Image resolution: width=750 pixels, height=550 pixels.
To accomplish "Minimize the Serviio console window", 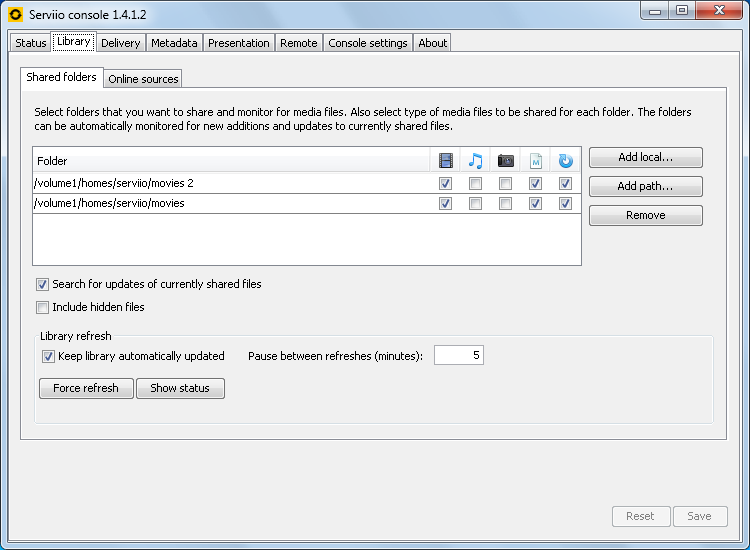I will tap(655, 11).
